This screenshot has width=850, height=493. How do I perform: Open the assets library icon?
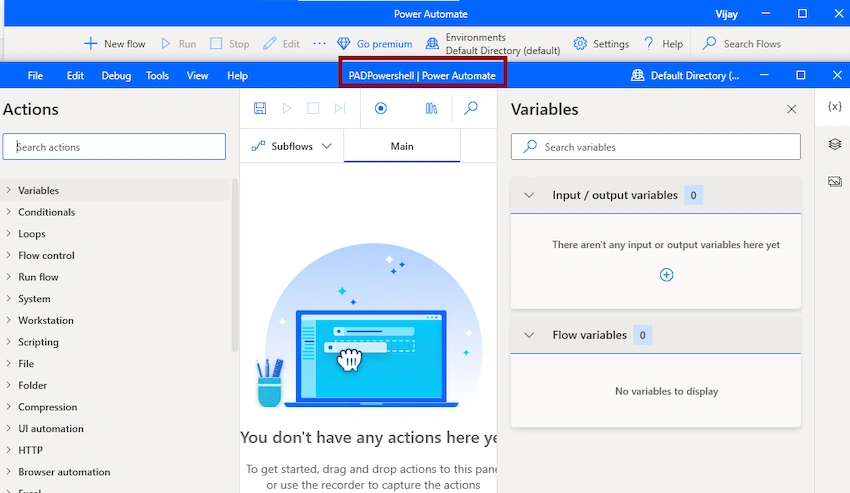pos(431,108)
